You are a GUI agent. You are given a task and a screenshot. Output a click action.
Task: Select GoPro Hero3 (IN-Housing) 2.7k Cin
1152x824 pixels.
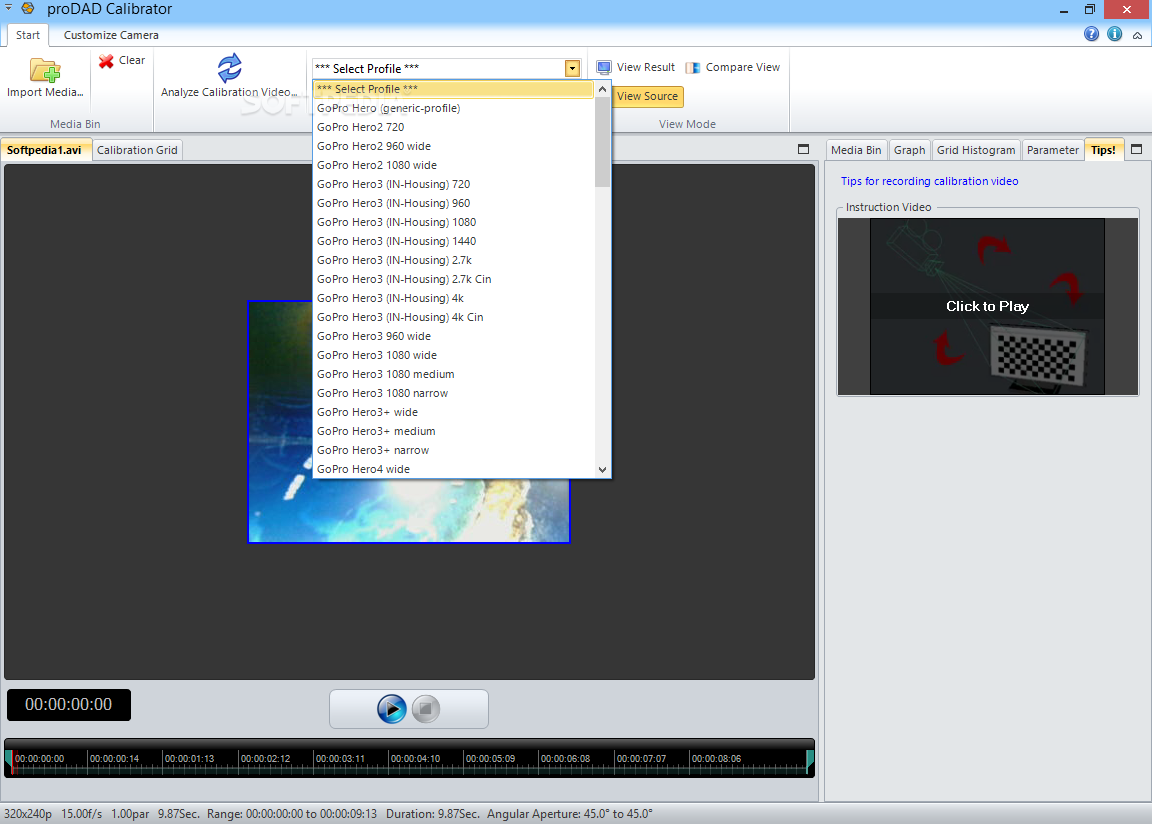453,280
